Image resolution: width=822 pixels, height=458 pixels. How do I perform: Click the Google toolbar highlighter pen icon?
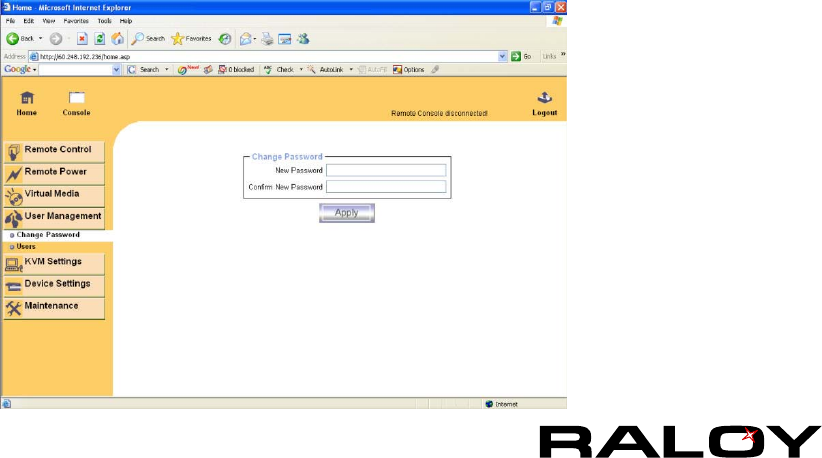coord(435,69)
